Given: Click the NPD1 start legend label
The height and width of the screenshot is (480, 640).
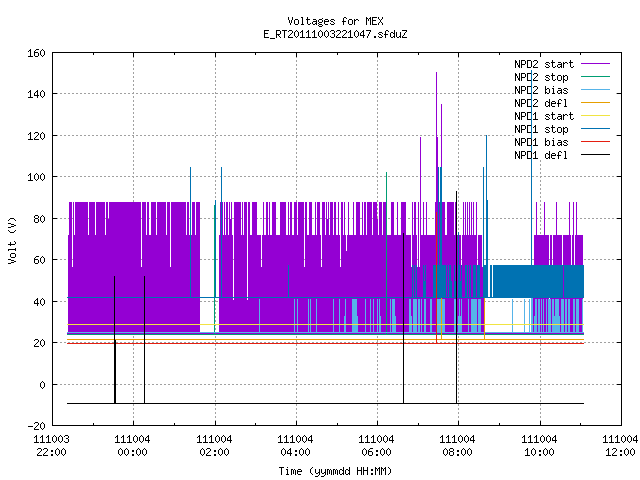Looking at the screenshot, I should click(544, 116).
